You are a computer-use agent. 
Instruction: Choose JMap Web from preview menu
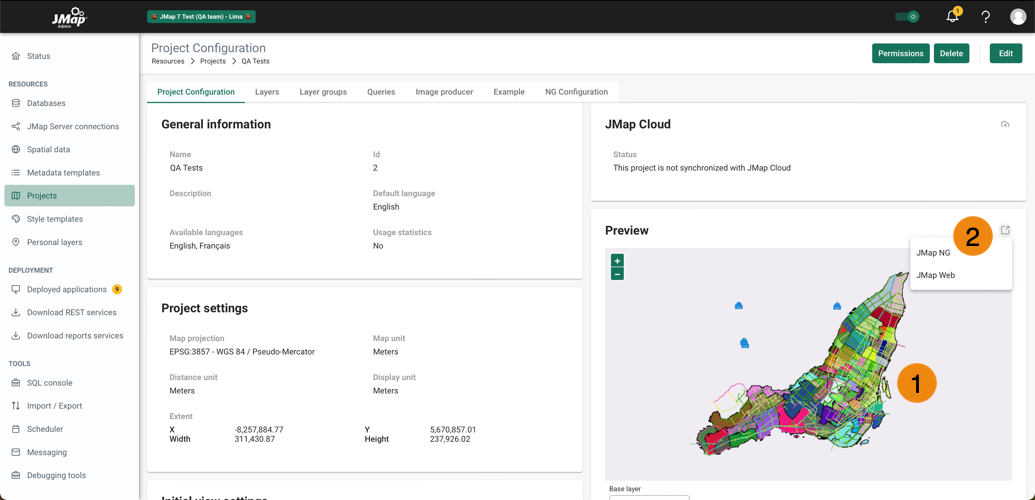[935, 275]
